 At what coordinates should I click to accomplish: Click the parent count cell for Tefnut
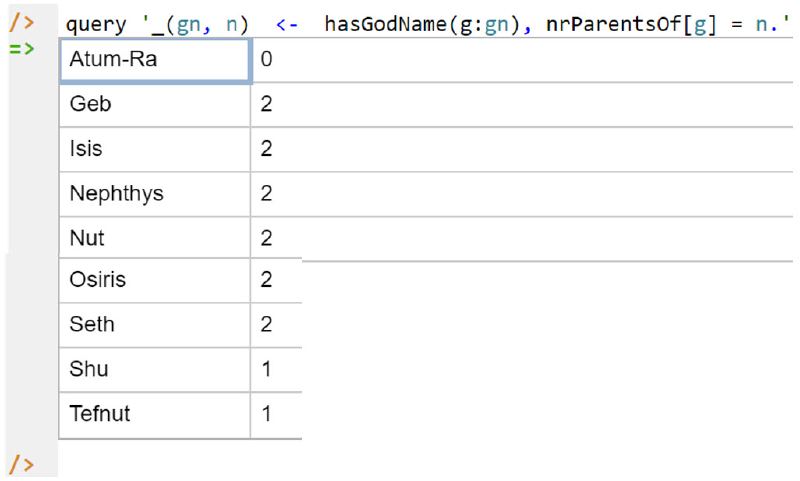pyautogui.click(x=277, y=415)
